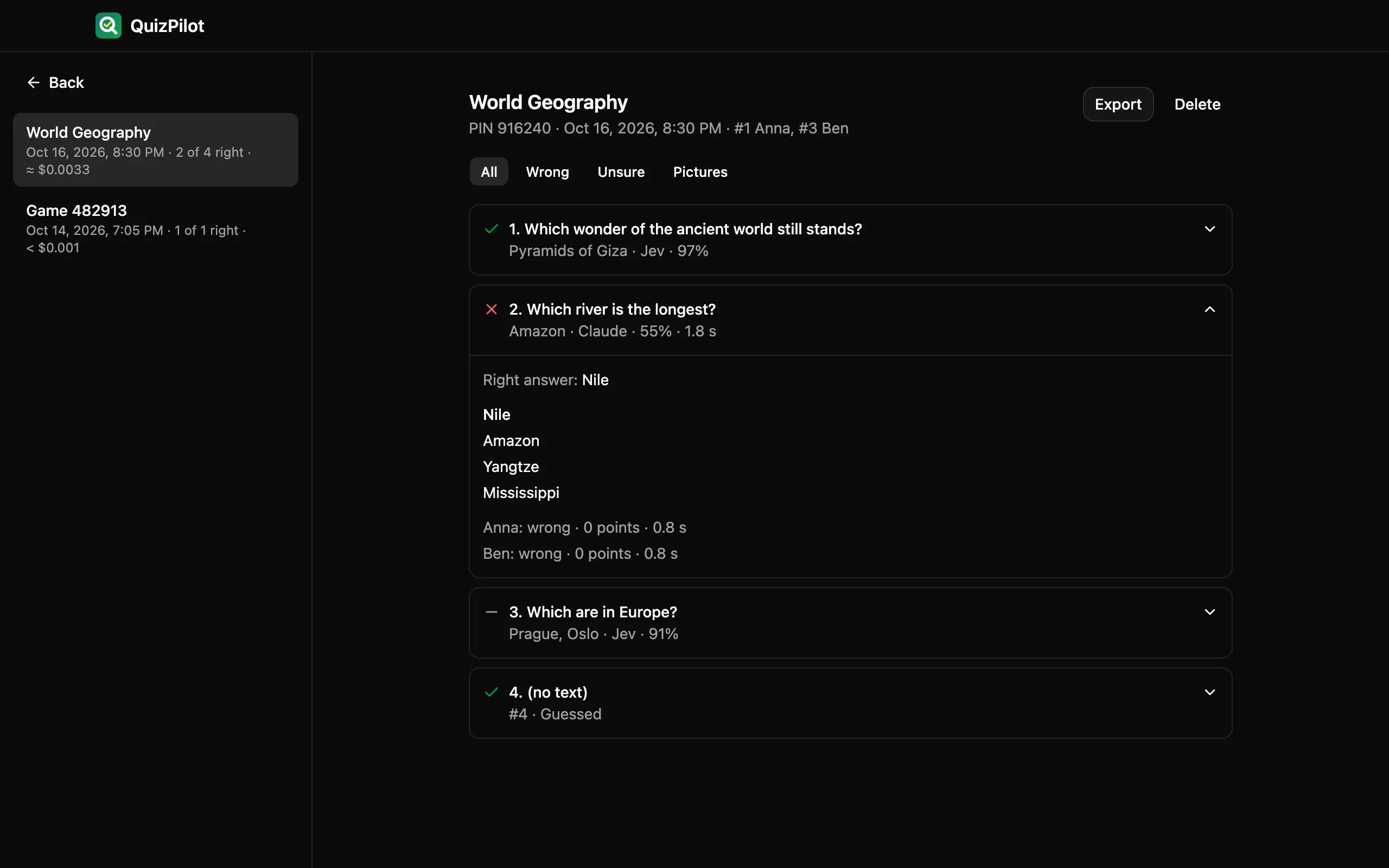Click the Delete button
Screen dimensions: 1389x868
pyautogui.click(x=1197, y=105)
